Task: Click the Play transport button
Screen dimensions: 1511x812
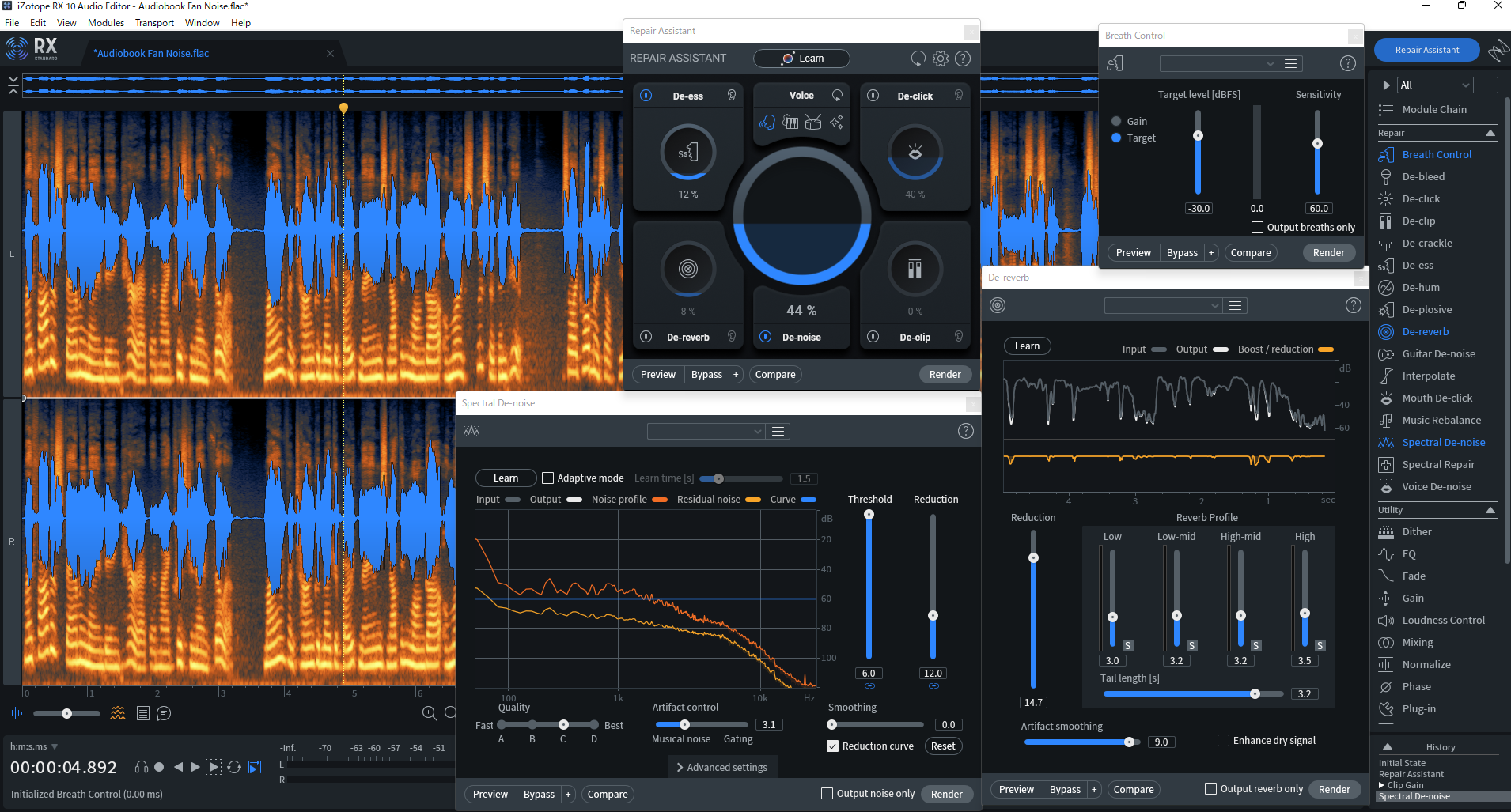Action: [x=195, y=766]
